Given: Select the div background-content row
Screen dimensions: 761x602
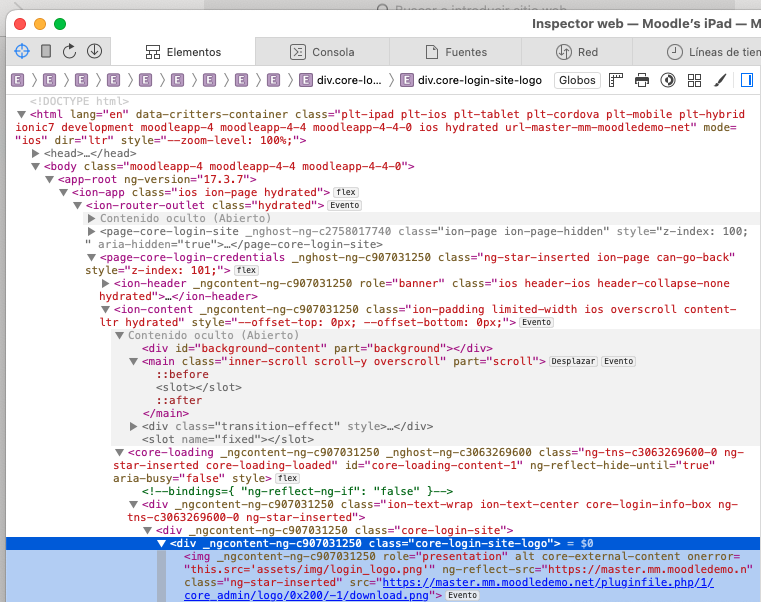Looking at the screenshot, I should coord(317,349).
